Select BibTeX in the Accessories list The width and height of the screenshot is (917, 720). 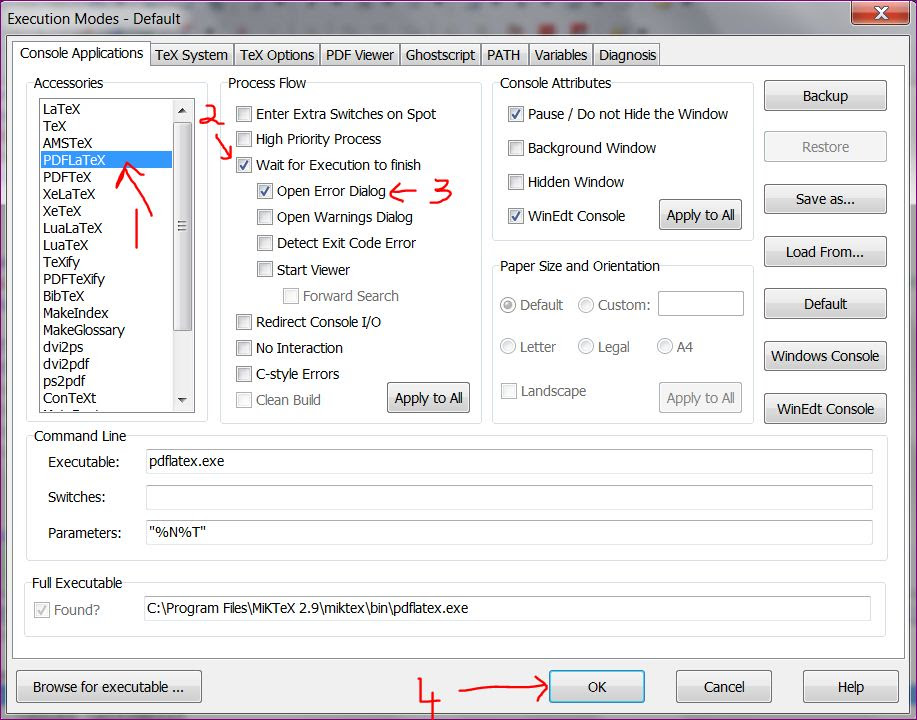click(x=106, y=296)
